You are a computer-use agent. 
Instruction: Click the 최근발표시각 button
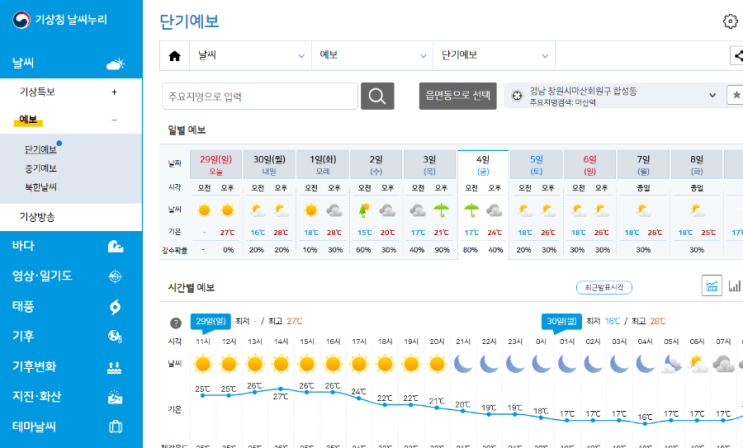point(604,287)
